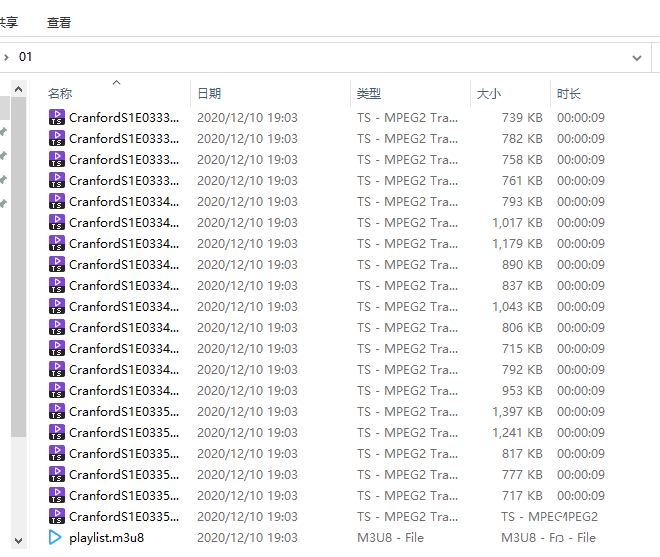Select the TS icon in the 715 KB row

(57, 349)
